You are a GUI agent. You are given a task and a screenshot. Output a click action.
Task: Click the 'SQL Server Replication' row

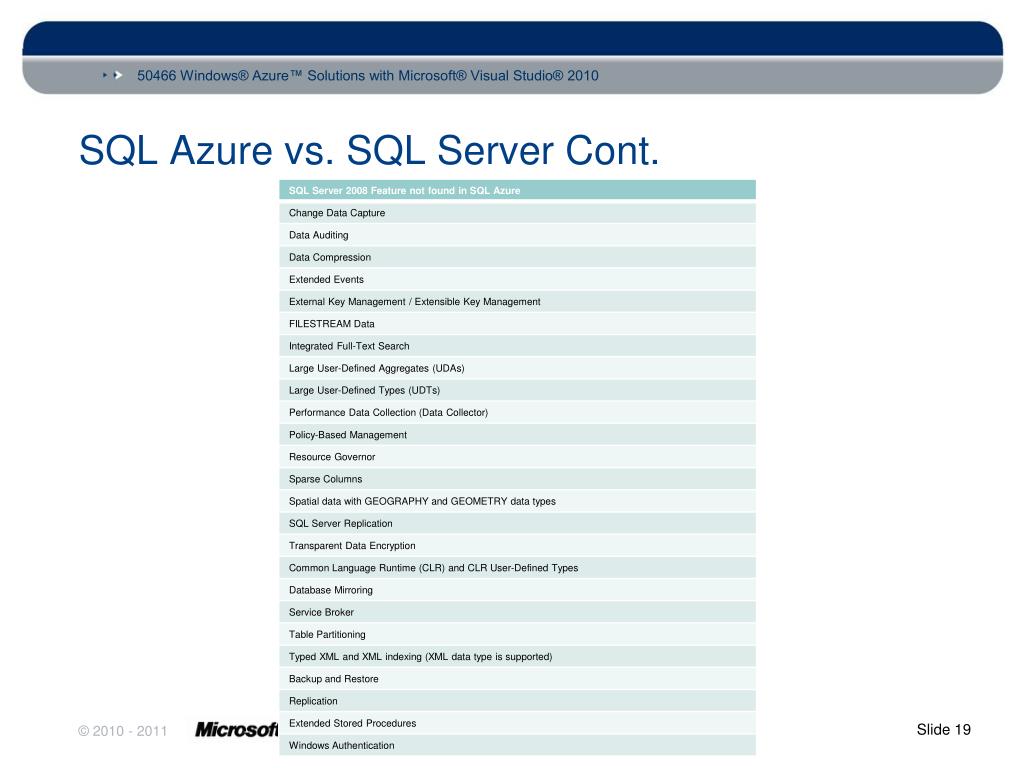point(517,524)
